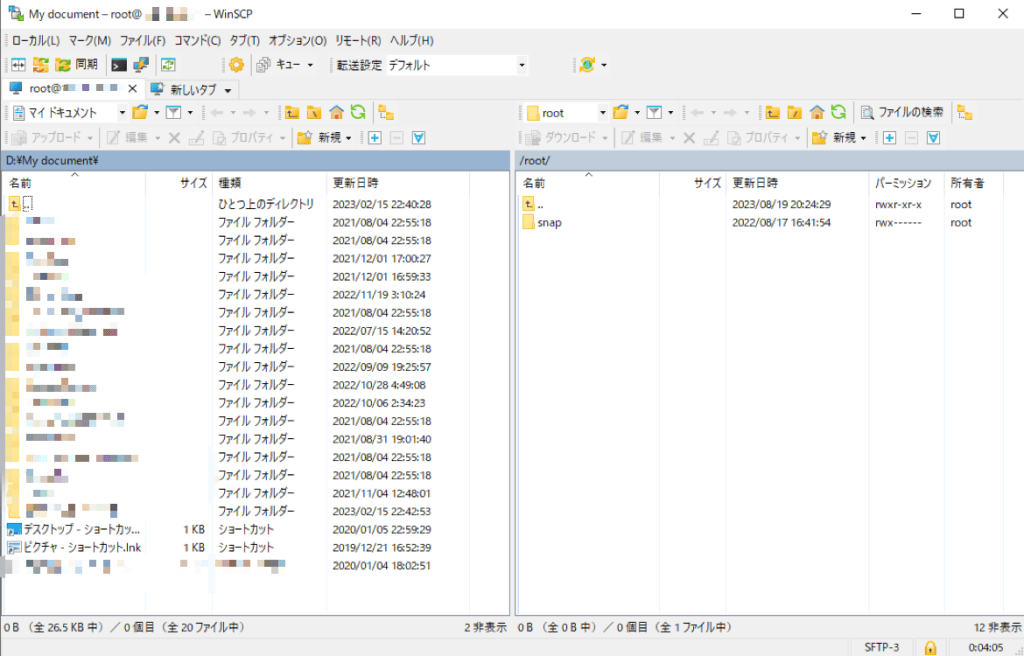The image size is (1024, 656).
Task: Open the マイ ドキュメント drive dropdown
Action: pos(121,113)
